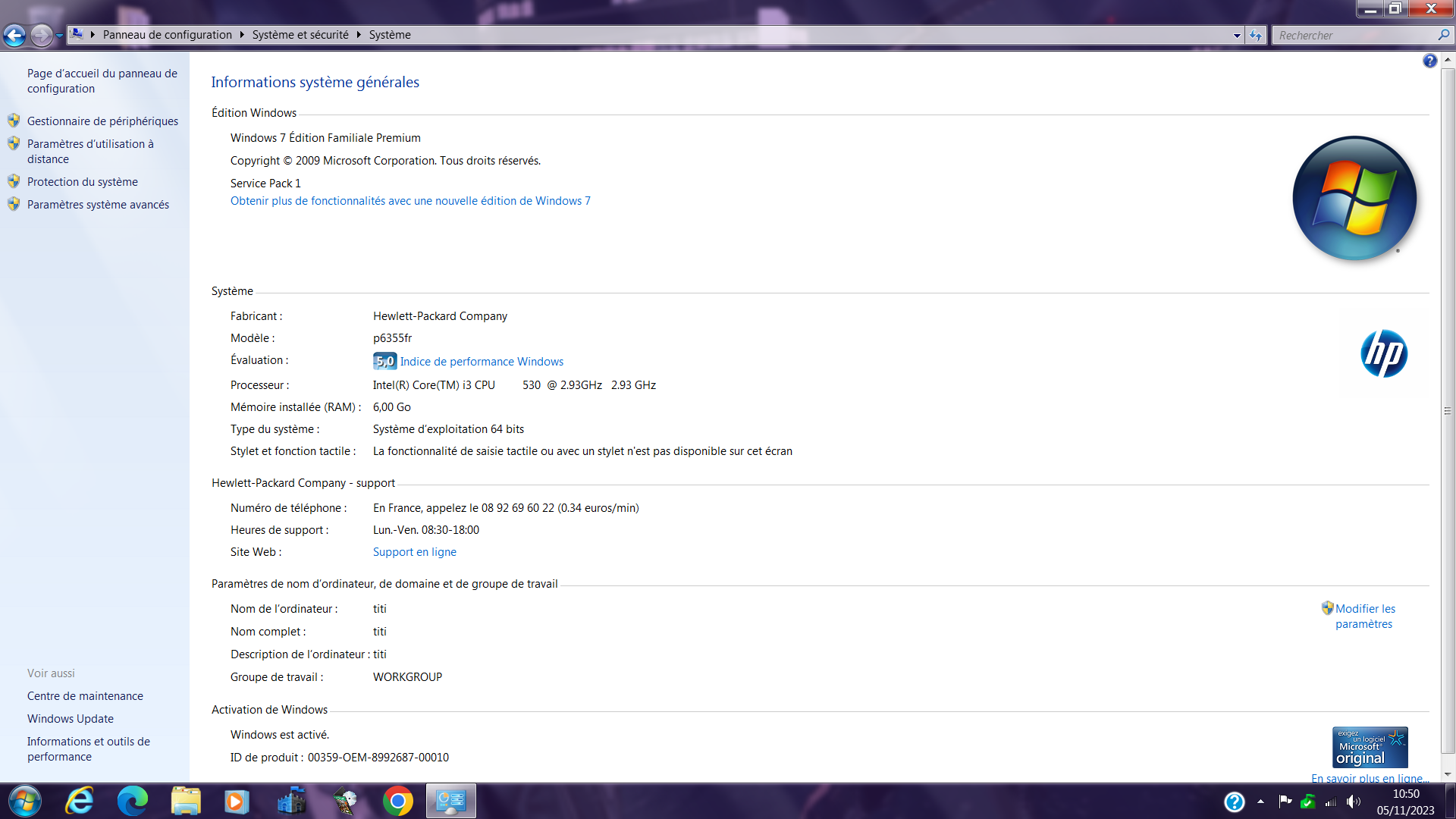Open Action Center flag tray icon
1456x819 pixels.
(x=1285, y=802)
